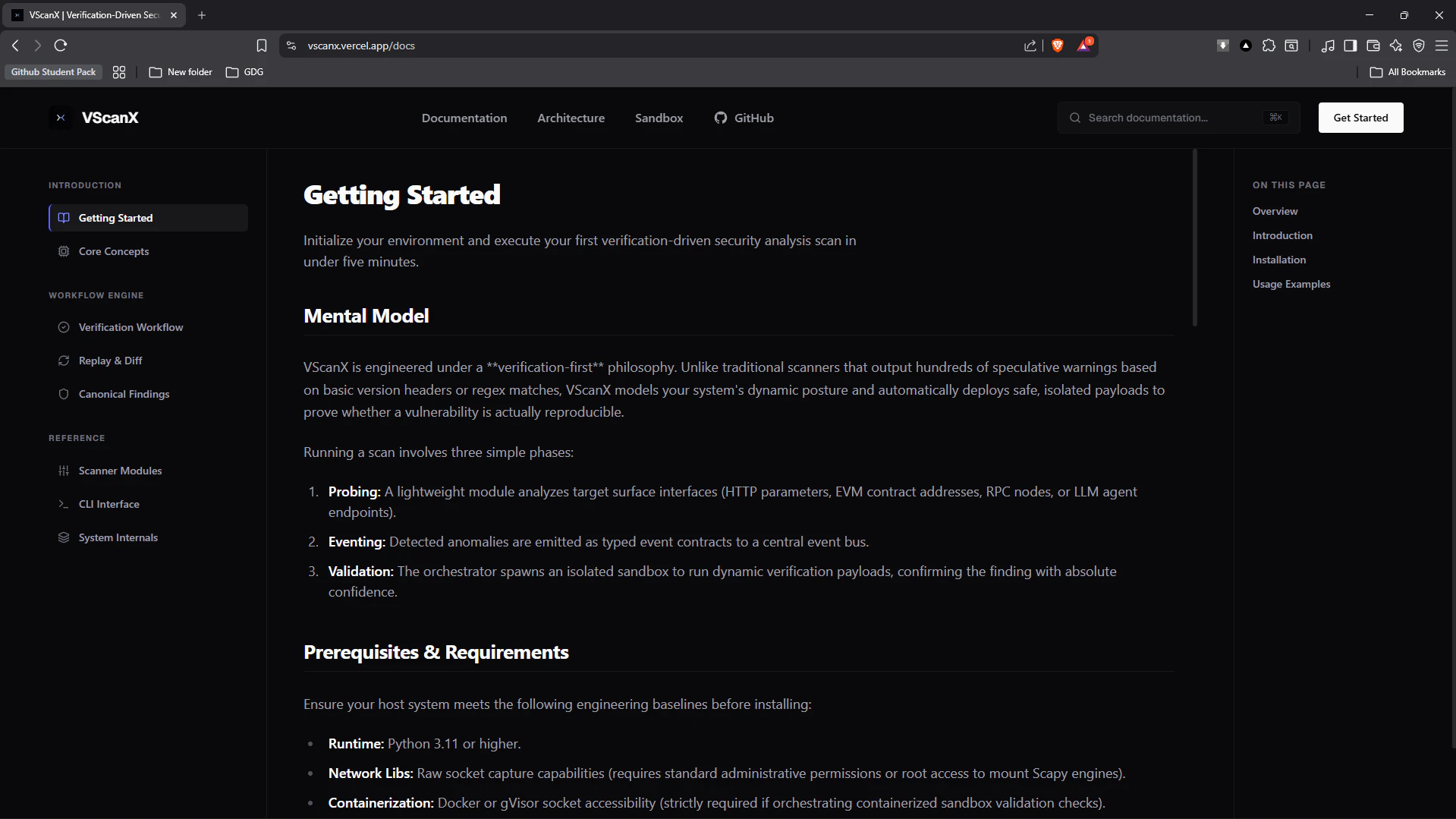The height and width of the screenshot is (819, 1456).
Task: Close the VScanX browser tab
Action: (174, 15)
